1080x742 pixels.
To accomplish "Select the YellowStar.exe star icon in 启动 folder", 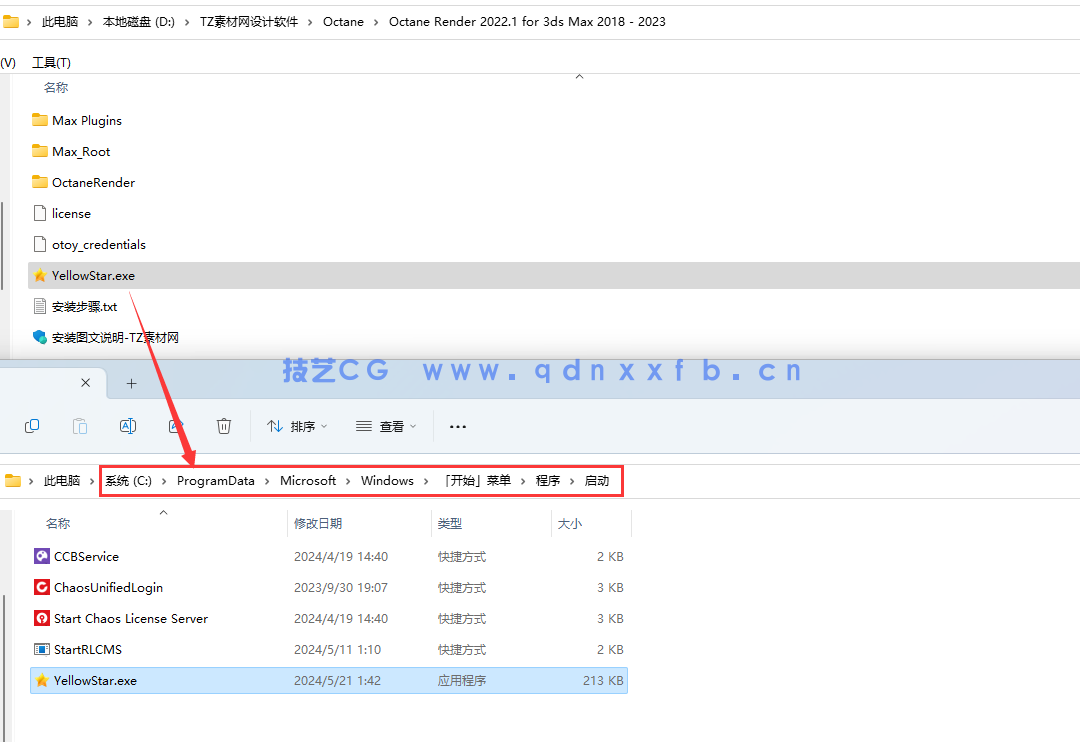I will click(42, 681).
